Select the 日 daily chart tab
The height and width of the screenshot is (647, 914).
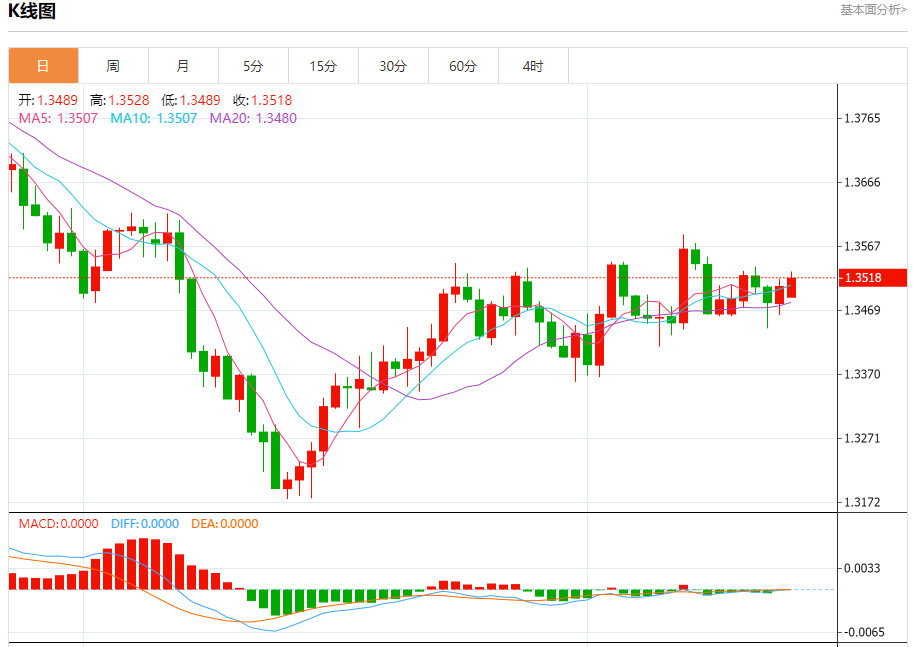coord(43,66)
